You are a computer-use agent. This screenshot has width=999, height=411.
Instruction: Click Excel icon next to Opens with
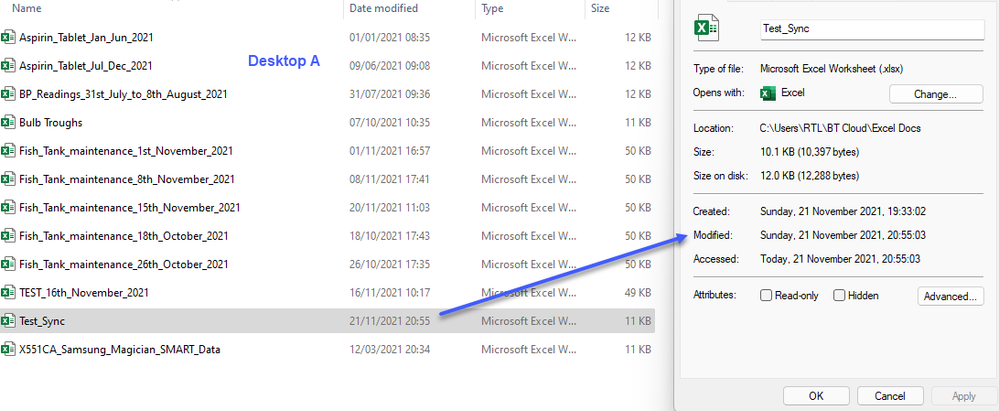[x=768, y=94]
